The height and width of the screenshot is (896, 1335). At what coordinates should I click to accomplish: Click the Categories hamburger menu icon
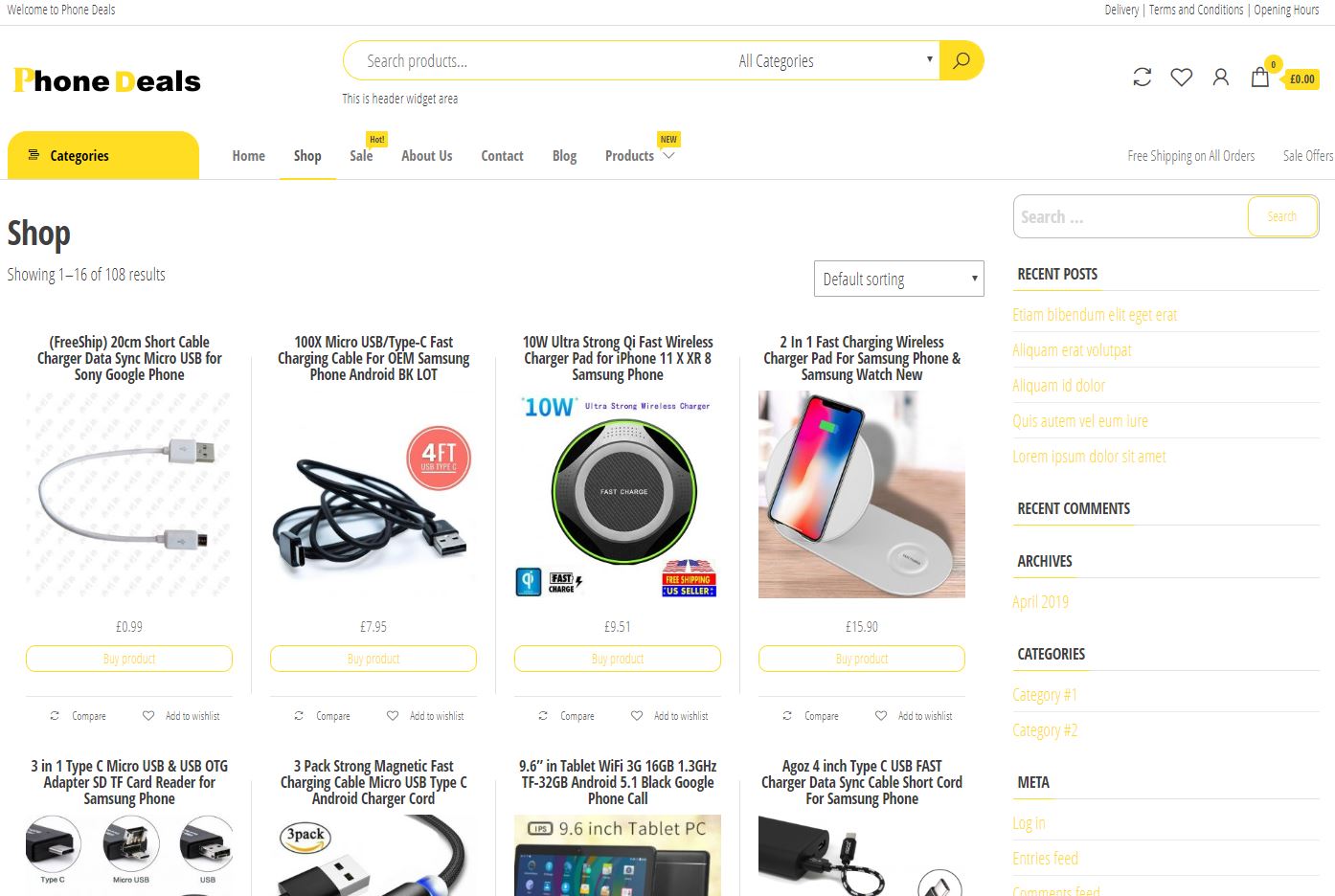point(34,155)
